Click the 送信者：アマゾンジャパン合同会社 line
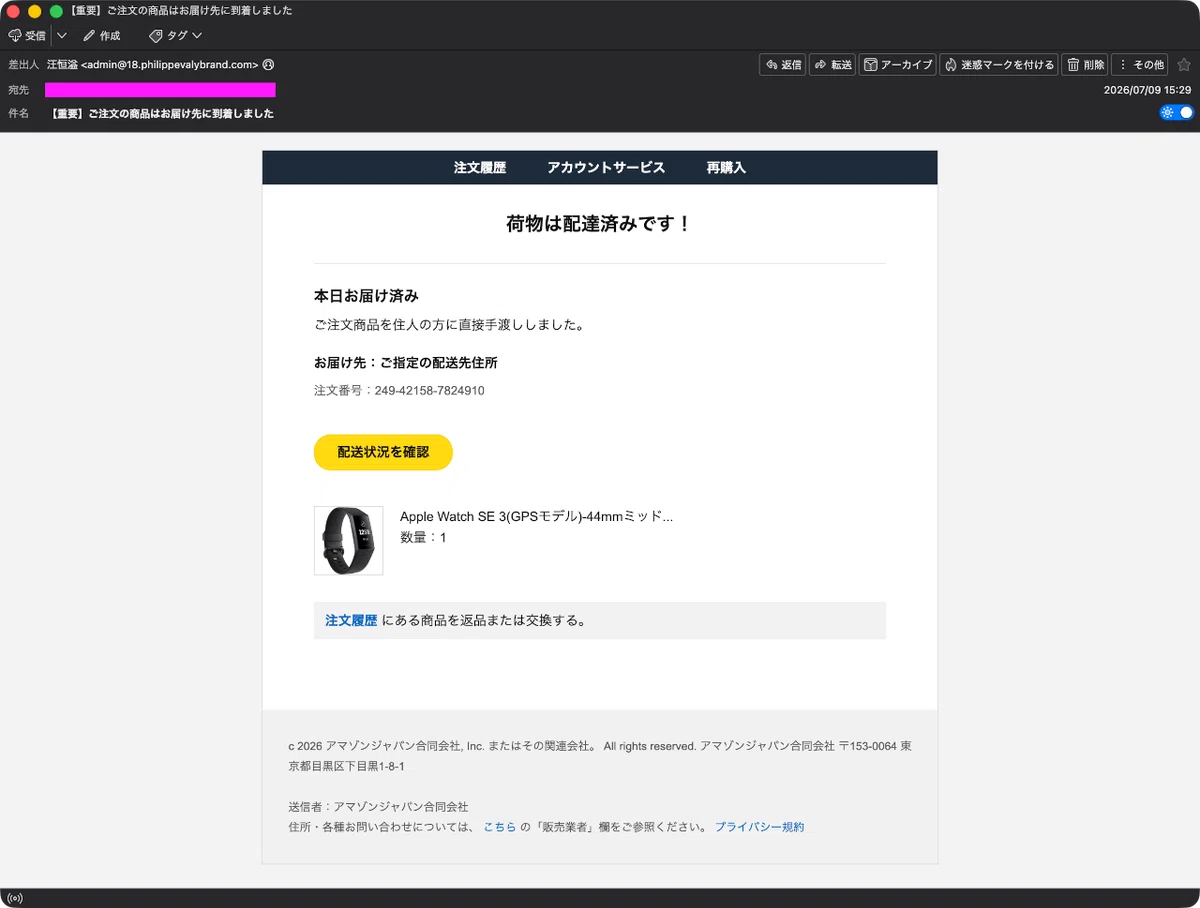Image resolution: width=1200 pixels, height=908 pixels. click(378, 806)
